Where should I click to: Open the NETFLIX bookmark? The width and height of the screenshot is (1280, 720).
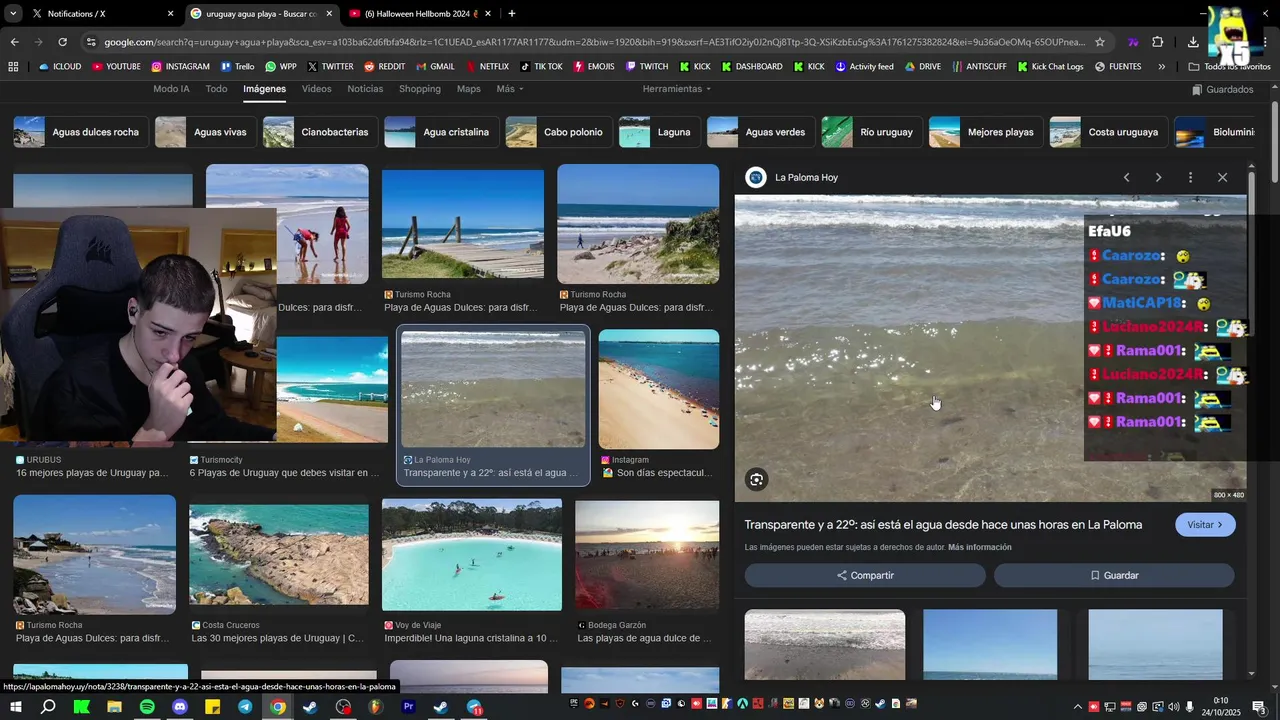point(487,67)
